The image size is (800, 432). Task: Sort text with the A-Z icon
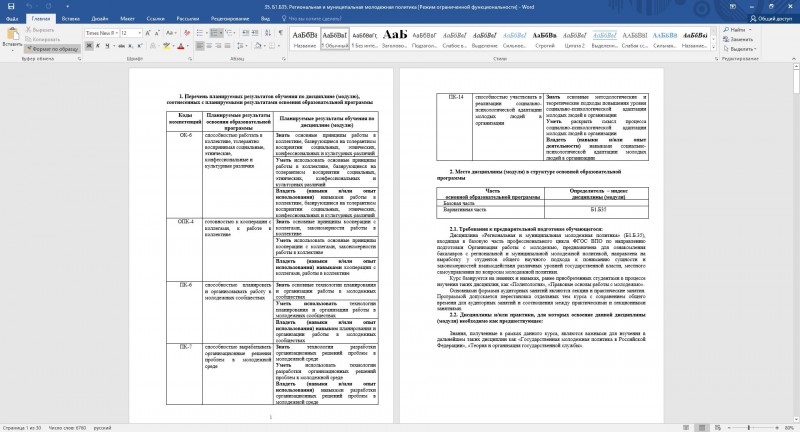point(268,33)
